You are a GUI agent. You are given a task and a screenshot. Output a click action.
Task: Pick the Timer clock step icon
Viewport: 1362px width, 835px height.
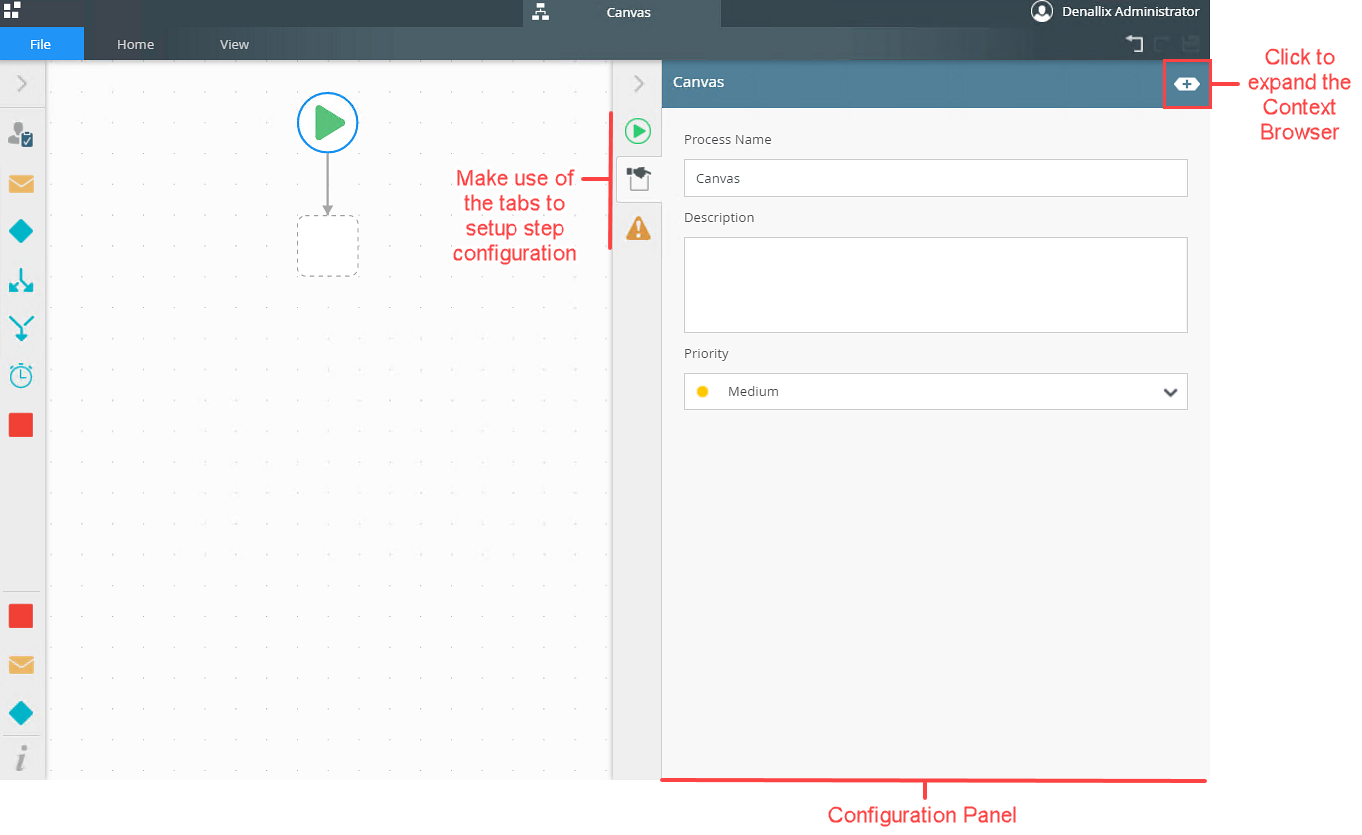point(21,376)
